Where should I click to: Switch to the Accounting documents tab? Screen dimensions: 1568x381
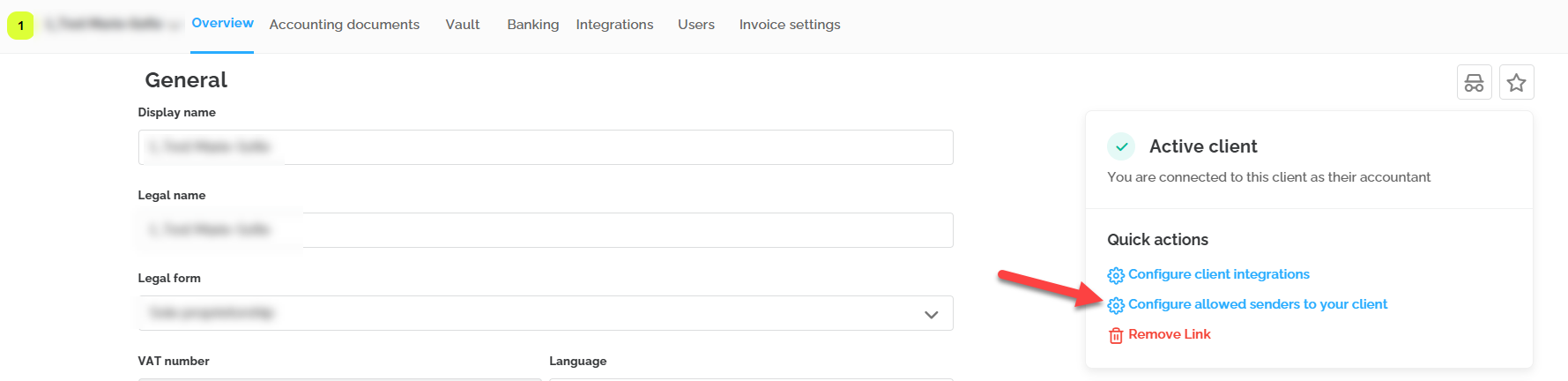344,25
